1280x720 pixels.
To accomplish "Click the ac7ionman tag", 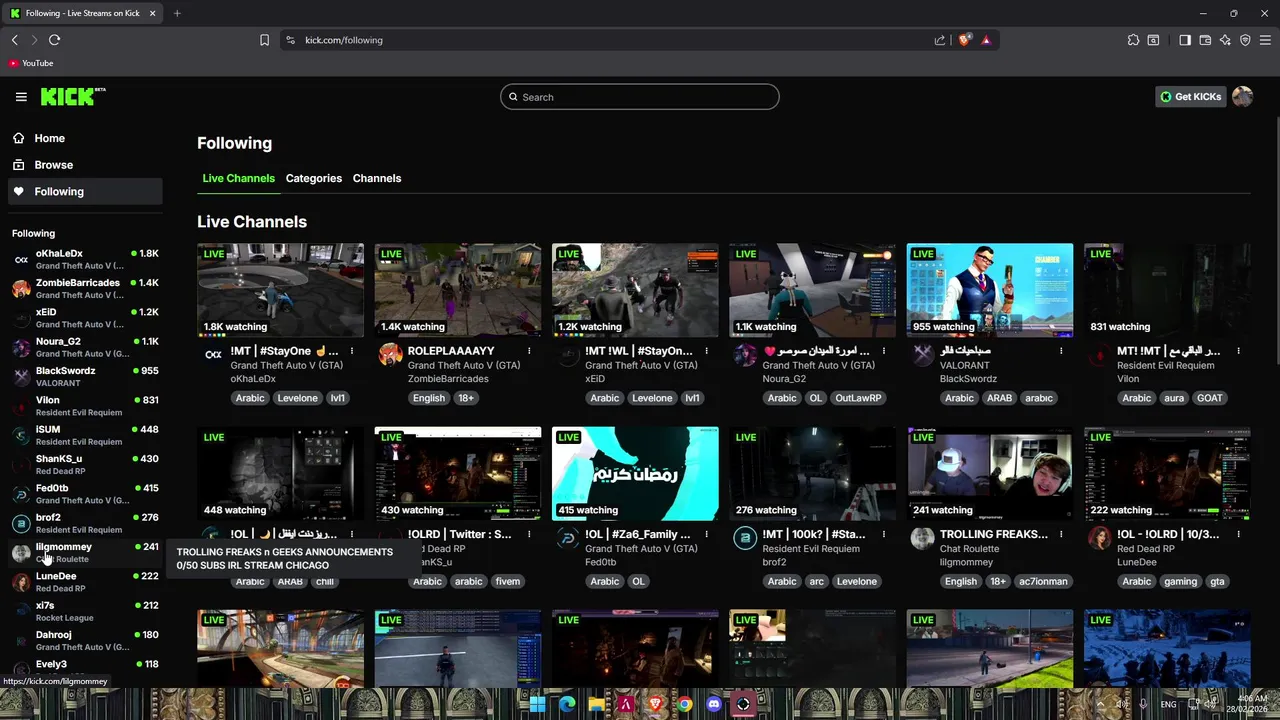I will pyautogui.click(x=1043, y=581).
